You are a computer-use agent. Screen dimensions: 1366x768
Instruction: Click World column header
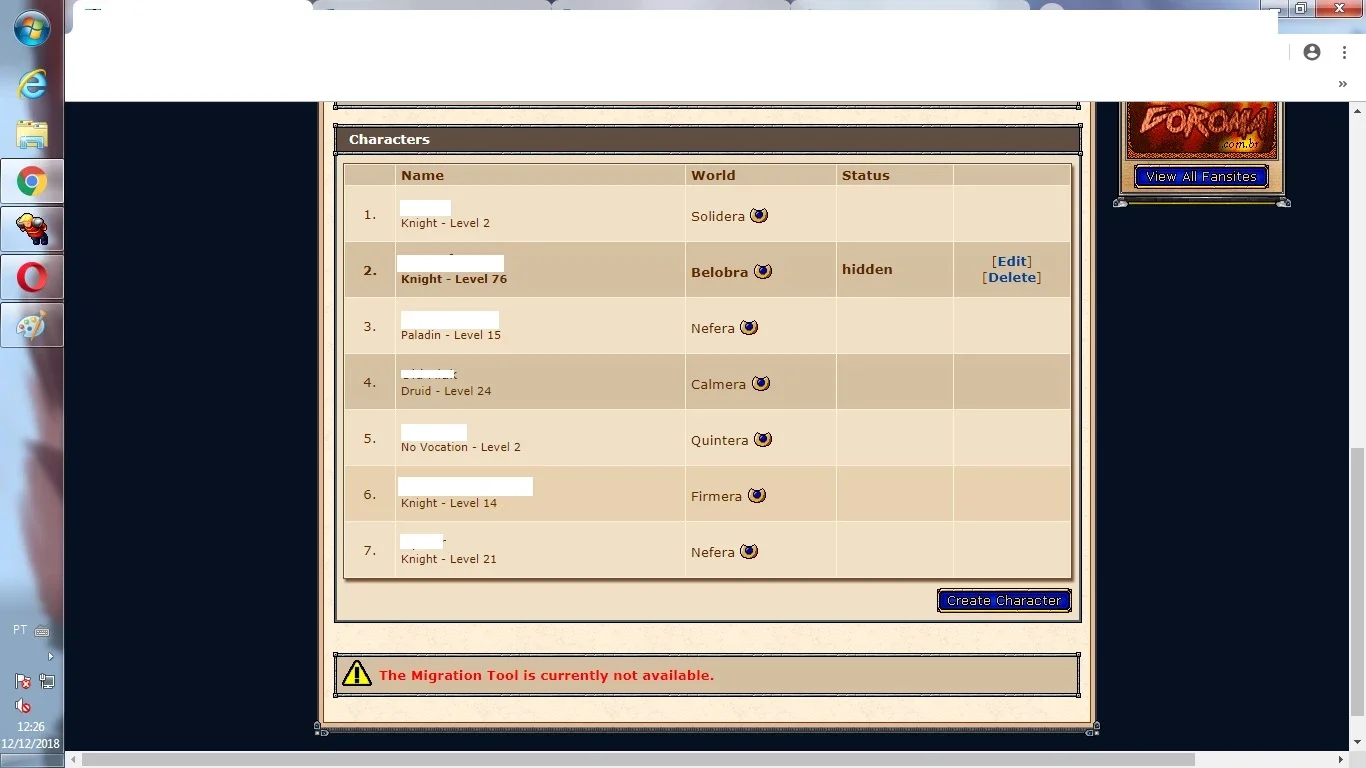point(713,175)
